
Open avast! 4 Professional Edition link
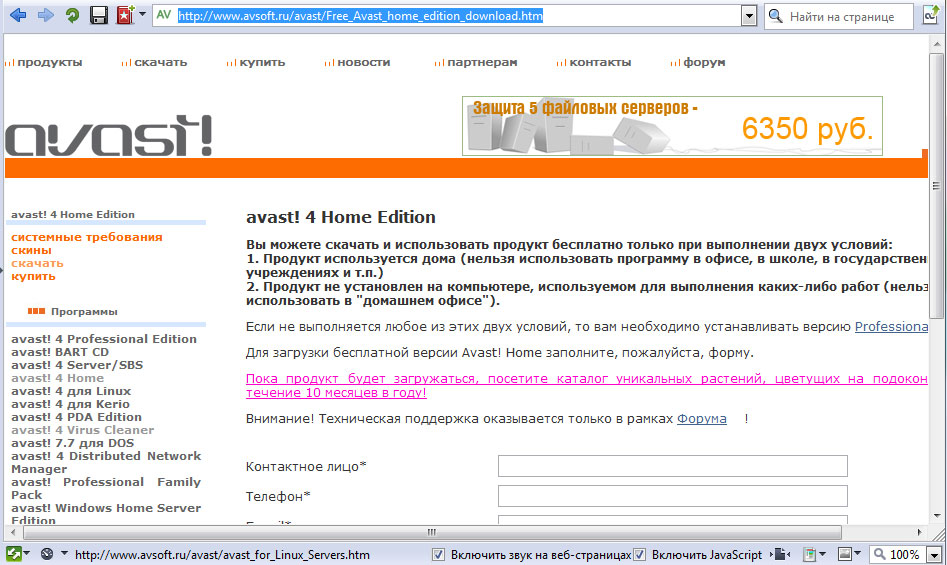pos(104,339)
